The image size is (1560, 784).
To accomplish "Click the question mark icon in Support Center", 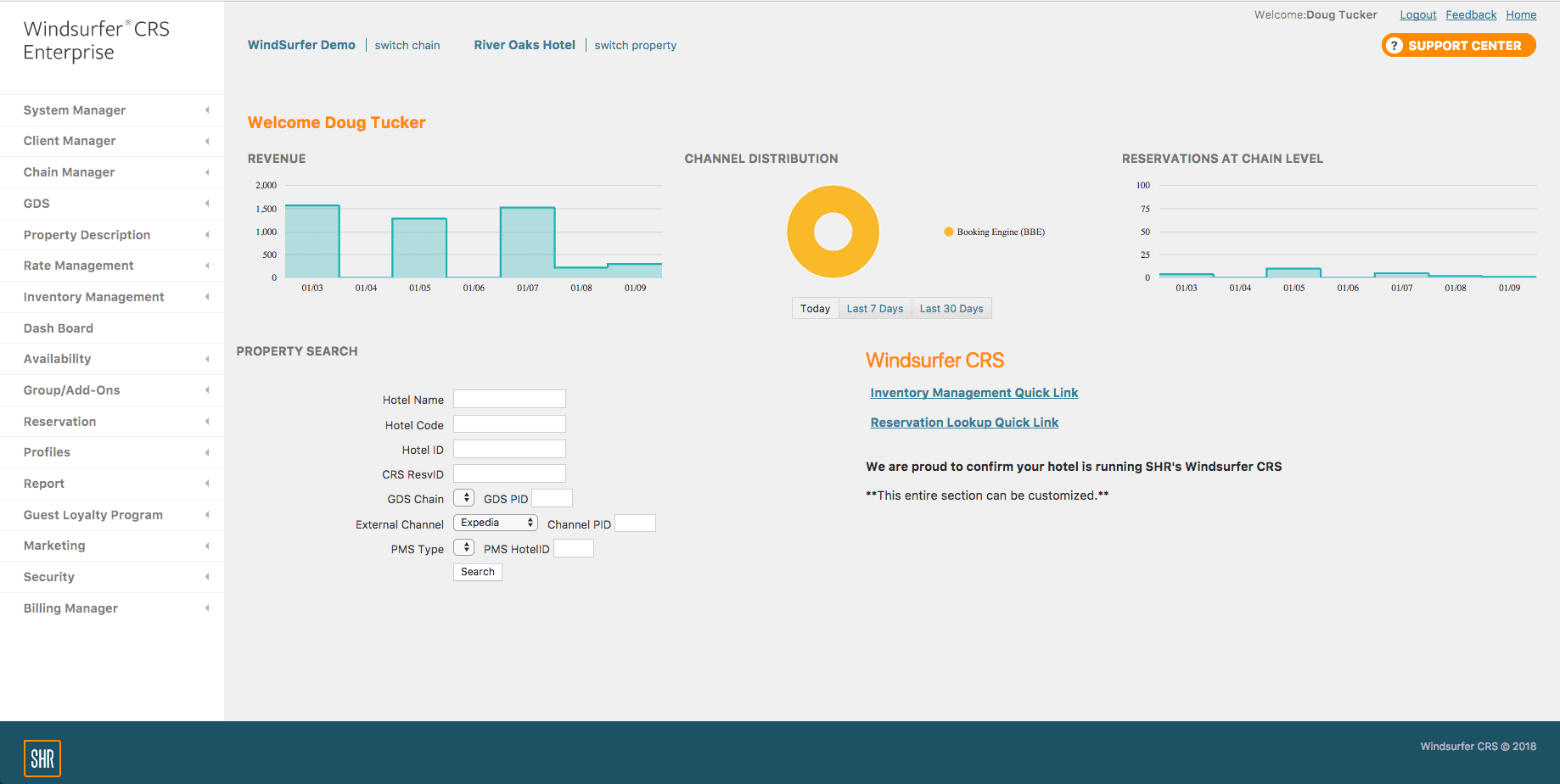I will tap(1394, 46).
